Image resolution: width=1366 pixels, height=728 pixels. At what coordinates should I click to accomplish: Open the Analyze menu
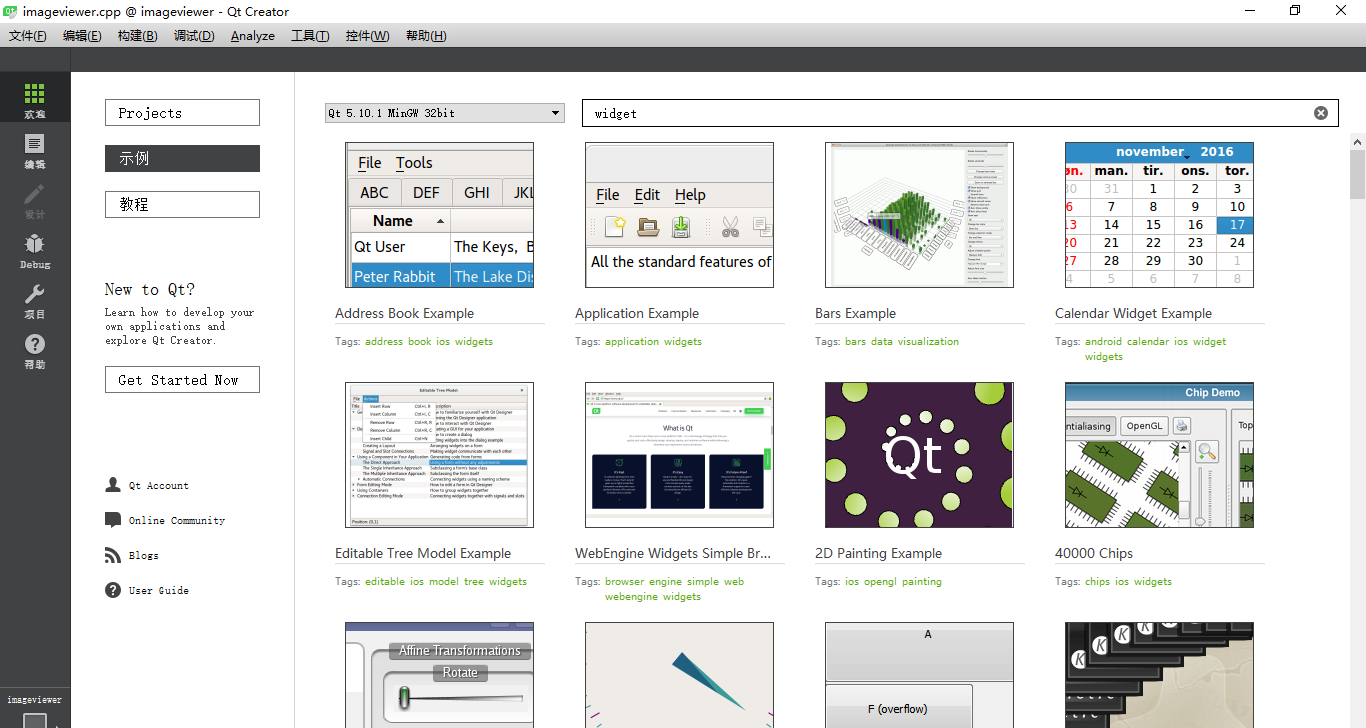pyautogui.click(x=252, y=36)
